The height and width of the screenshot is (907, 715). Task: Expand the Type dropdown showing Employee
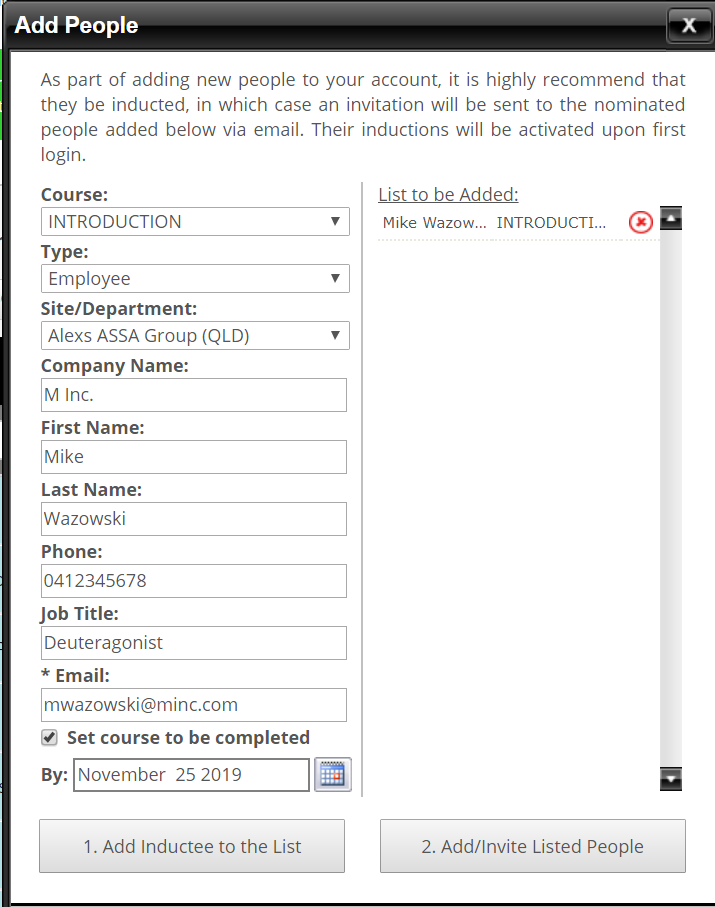coord(195,278)
